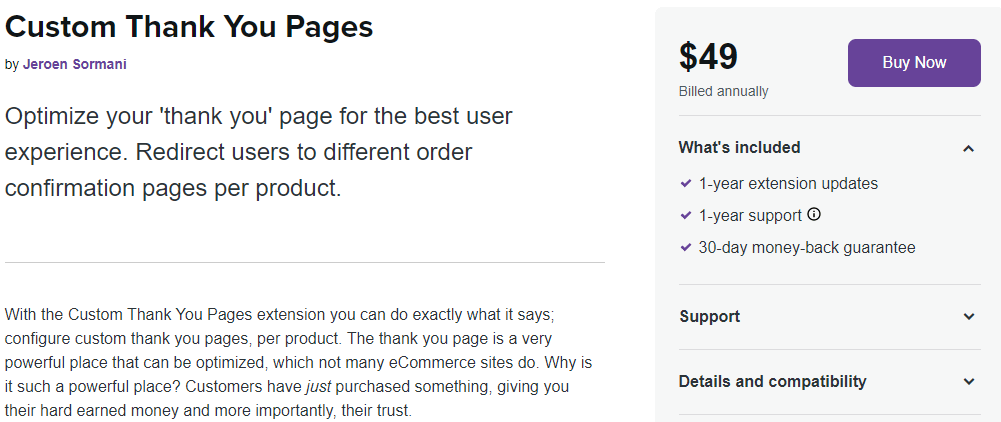Select the Support section heading

click(709, 317)
